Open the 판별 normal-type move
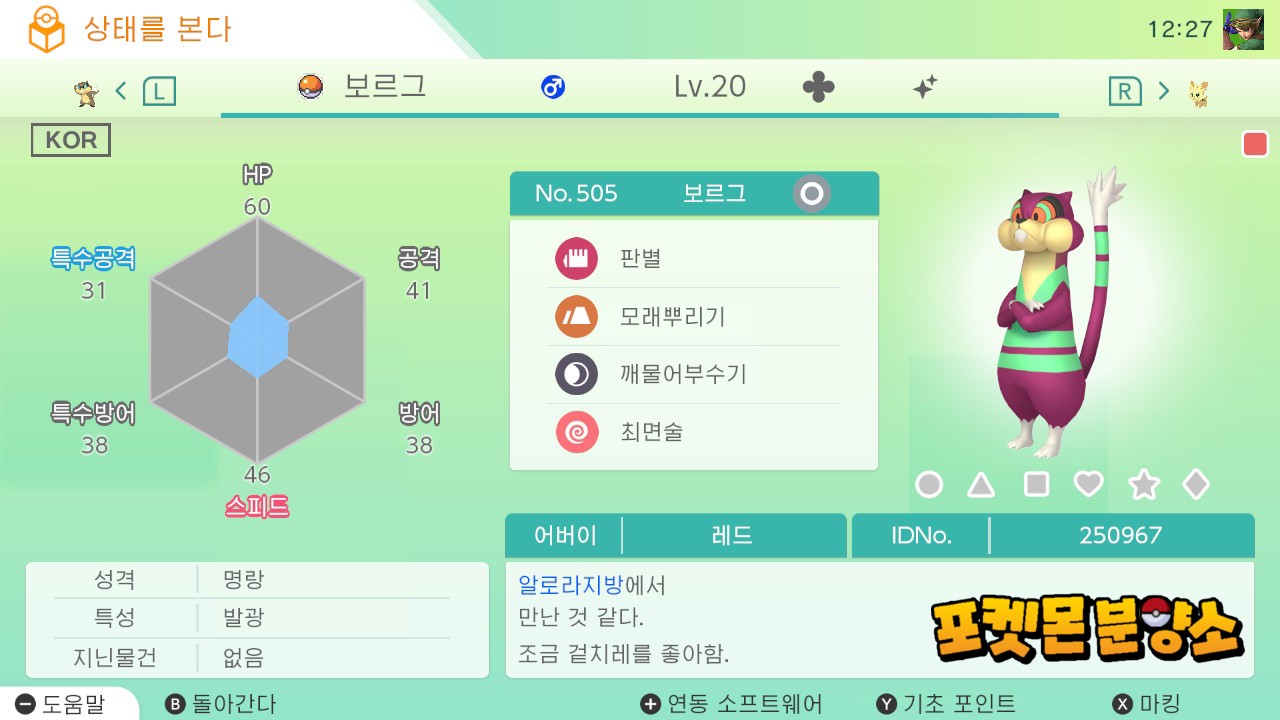This screenshot has height=720, width=1280. pos(576,259)
